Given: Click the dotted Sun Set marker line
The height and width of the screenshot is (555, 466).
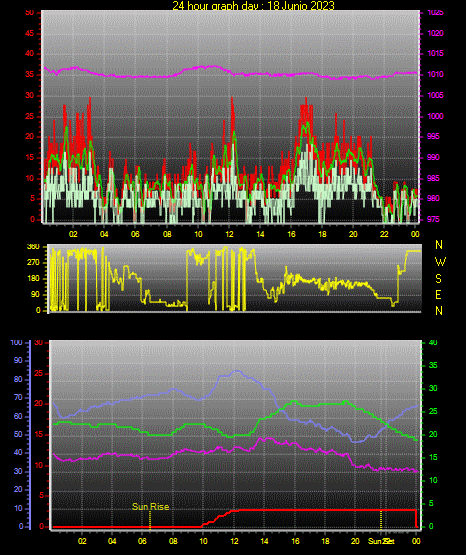Looking at the screenshot, I should click(381, 520).
